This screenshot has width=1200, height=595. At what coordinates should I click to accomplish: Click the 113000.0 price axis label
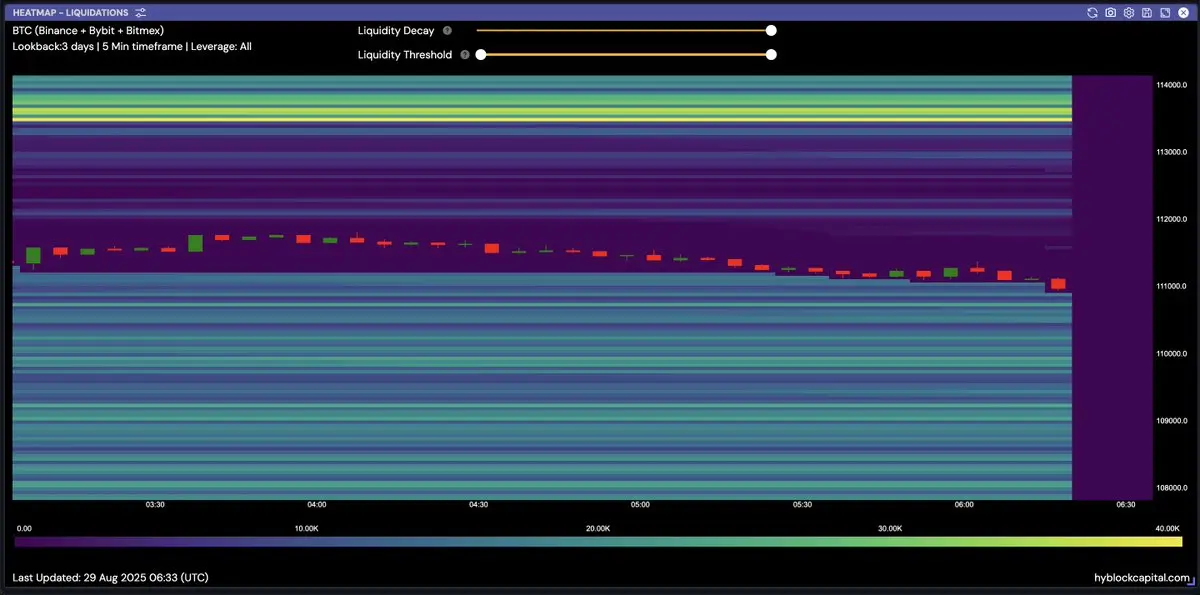click(1172, 152)
